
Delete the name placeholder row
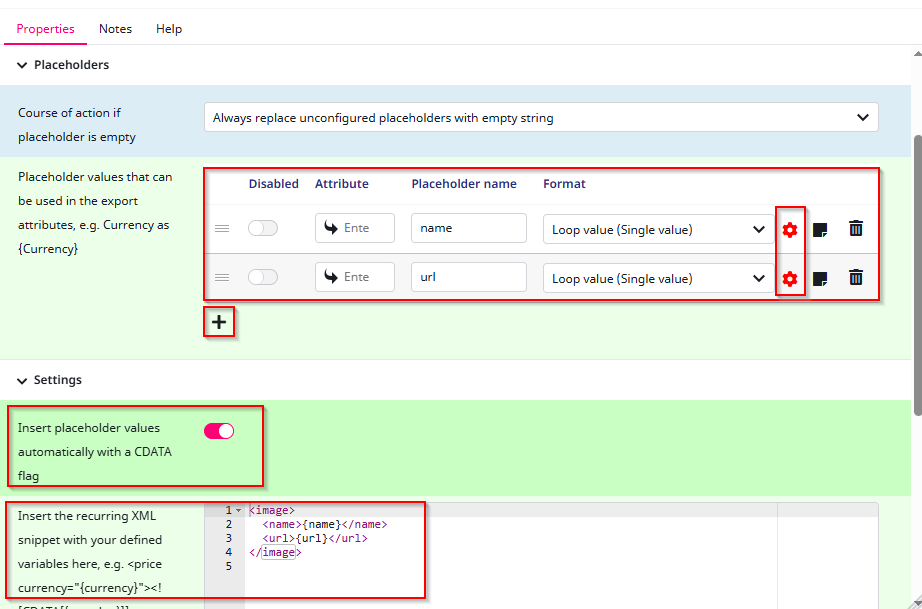coord(856,229)
